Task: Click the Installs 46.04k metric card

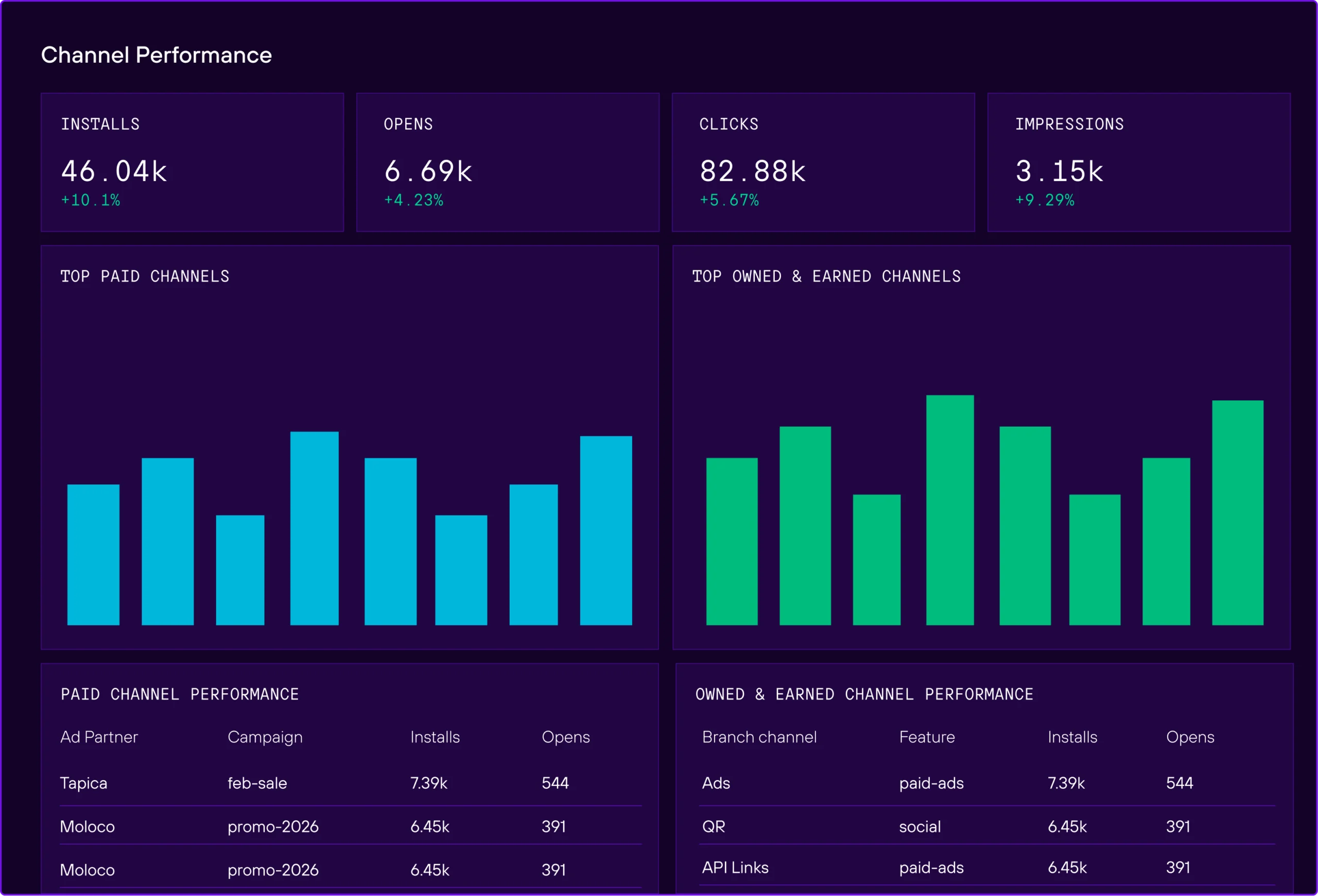Action: pos(192,162)
